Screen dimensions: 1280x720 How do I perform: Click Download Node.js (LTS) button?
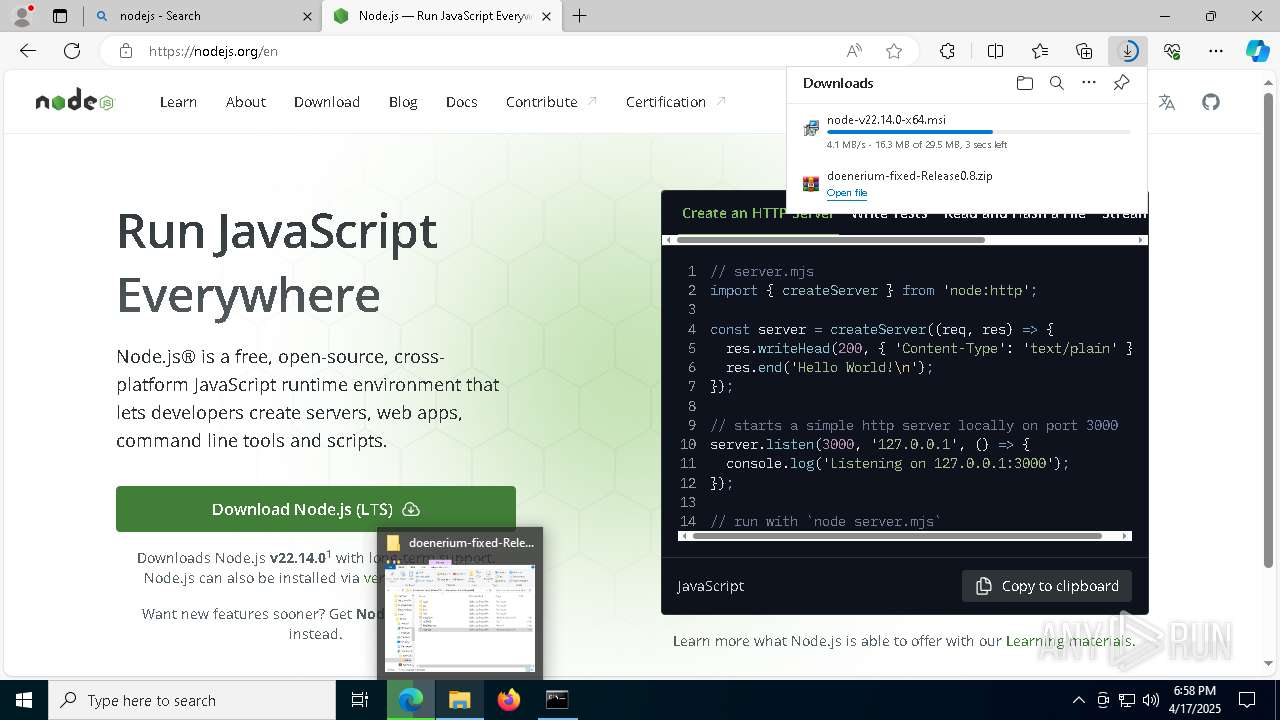316,509
